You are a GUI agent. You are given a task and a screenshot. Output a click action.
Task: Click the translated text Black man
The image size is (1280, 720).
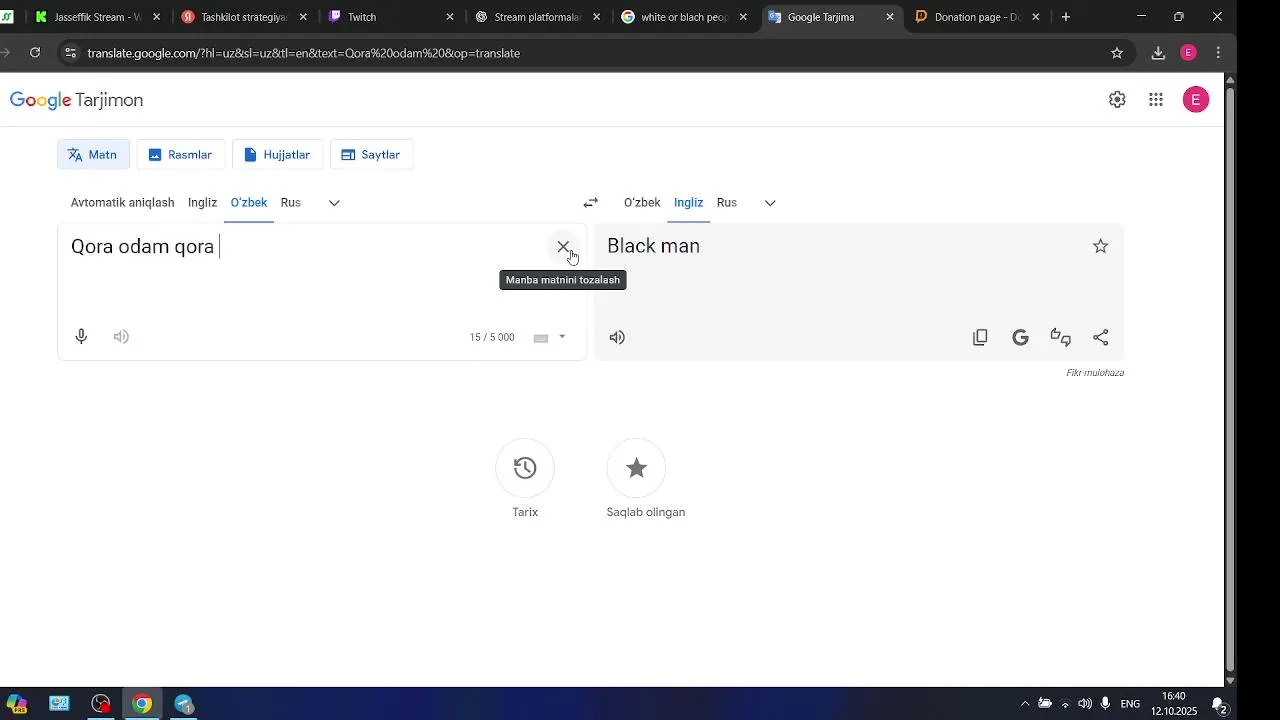coord(653,246)
